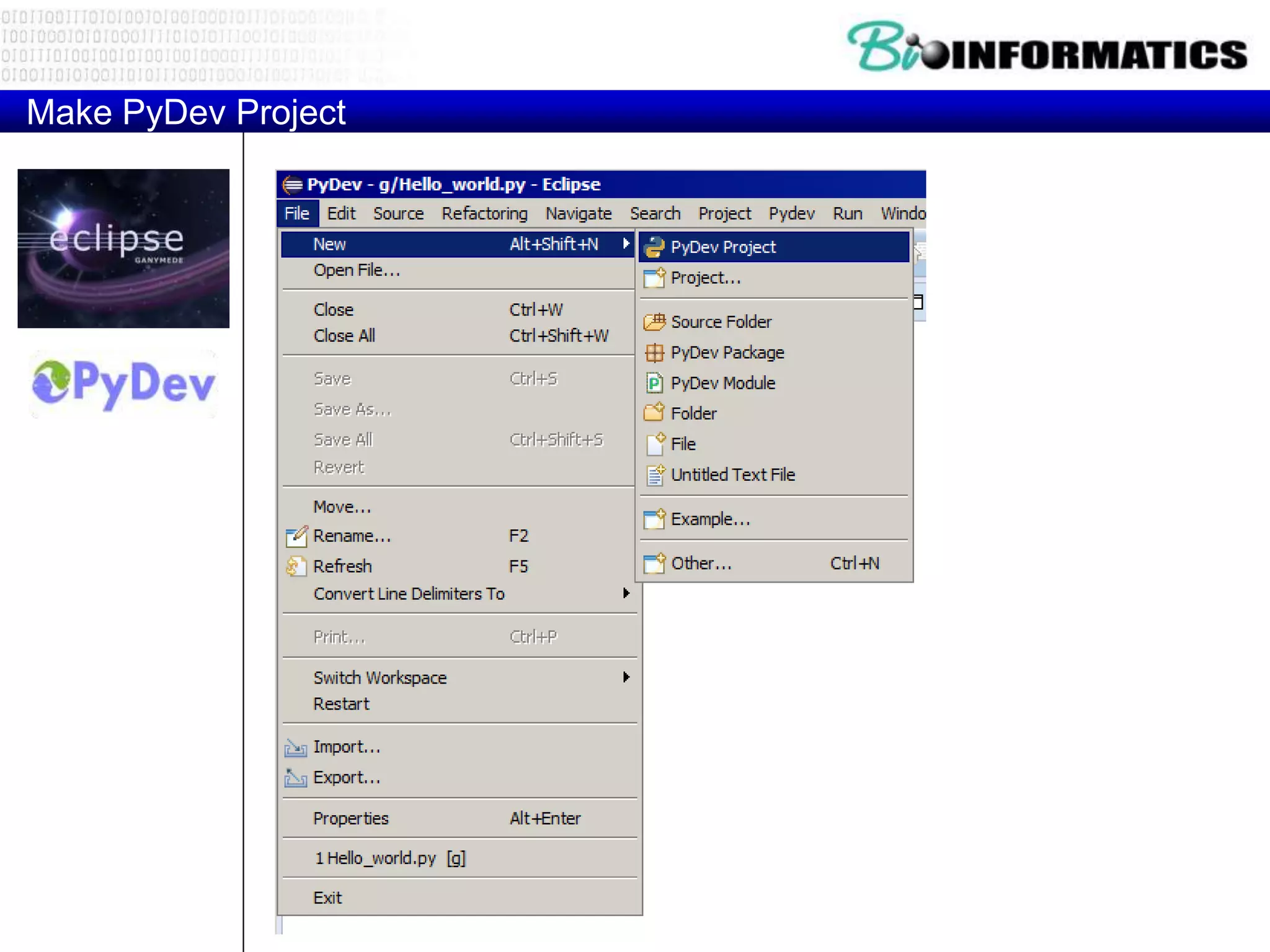
Task: Select Untitled Text File in New submenu
Action: coord(775,475)
